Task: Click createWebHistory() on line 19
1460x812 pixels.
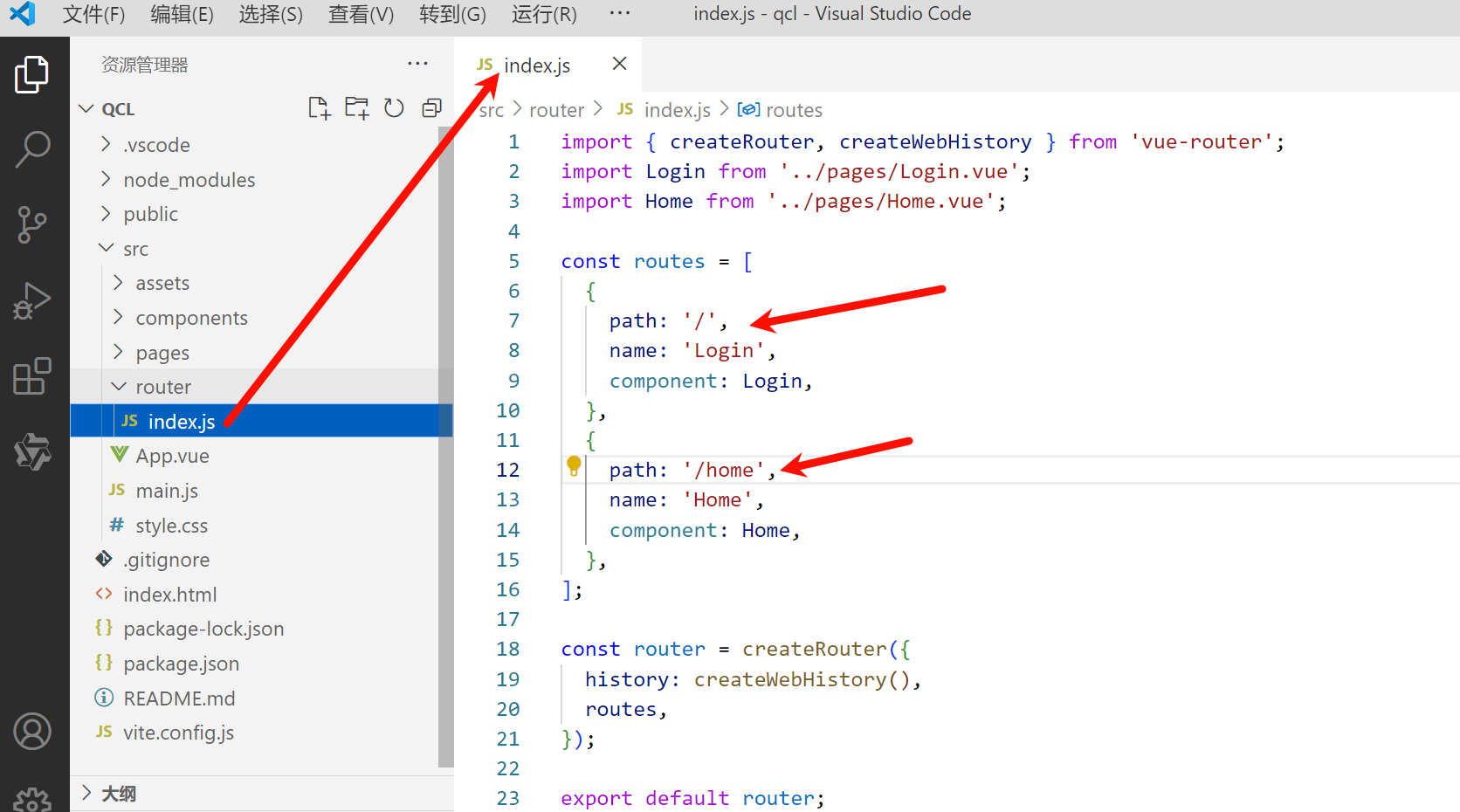Action: (802, 679)
